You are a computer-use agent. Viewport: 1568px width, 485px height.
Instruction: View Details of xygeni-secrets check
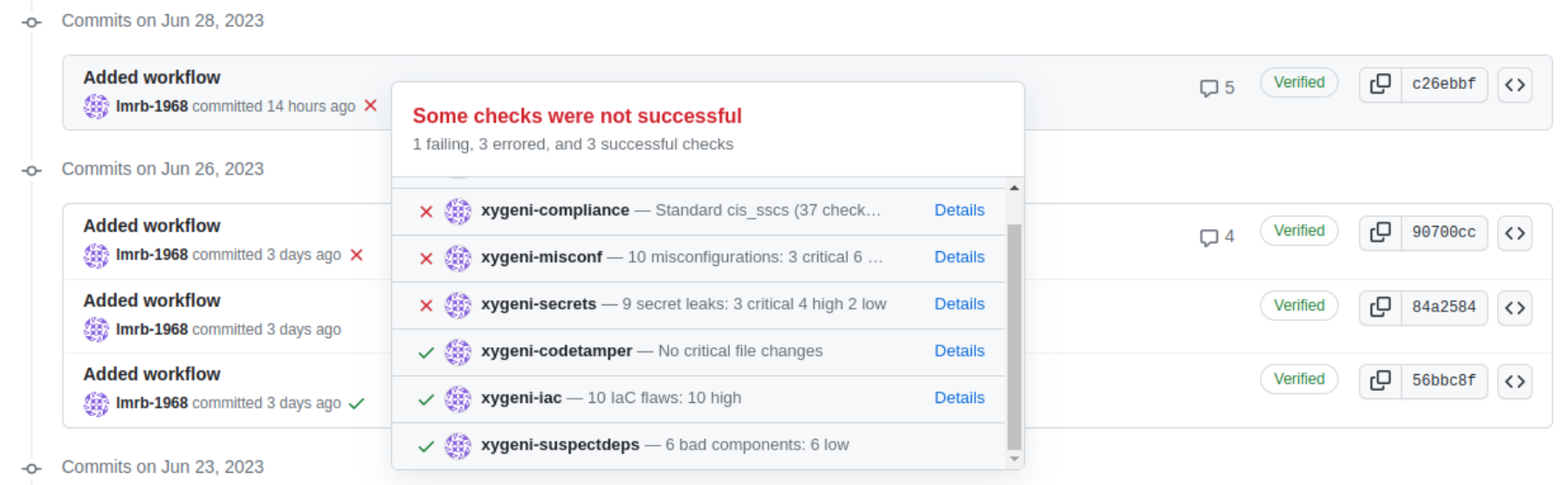pos(959,304)
